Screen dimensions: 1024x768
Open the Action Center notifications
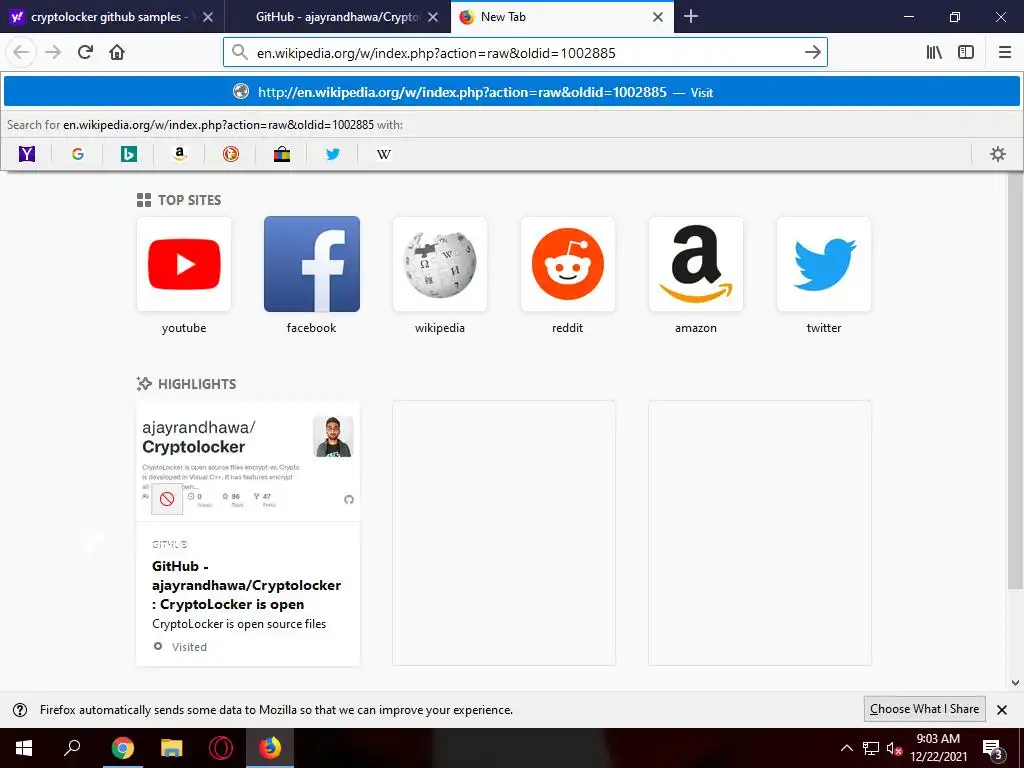993,749
